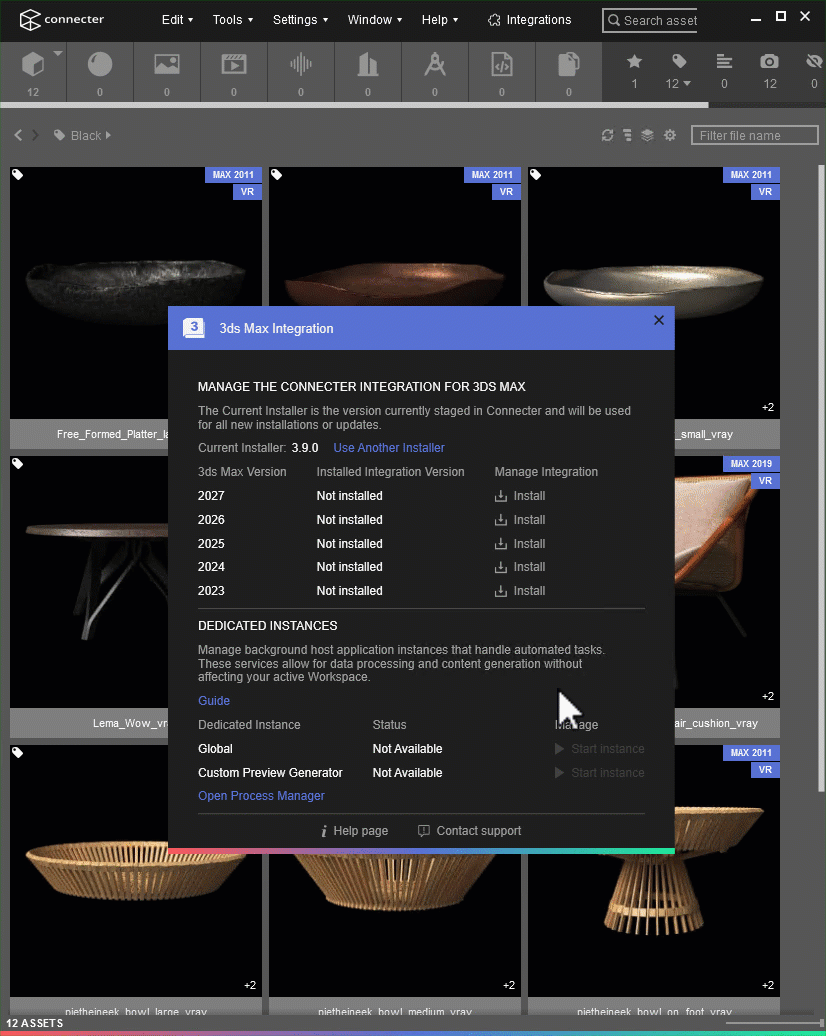Image resolution: width=826 pixels, height=1036 pixels.
Task: Select the buildings asset type icon
Action: tap(367, 65)
